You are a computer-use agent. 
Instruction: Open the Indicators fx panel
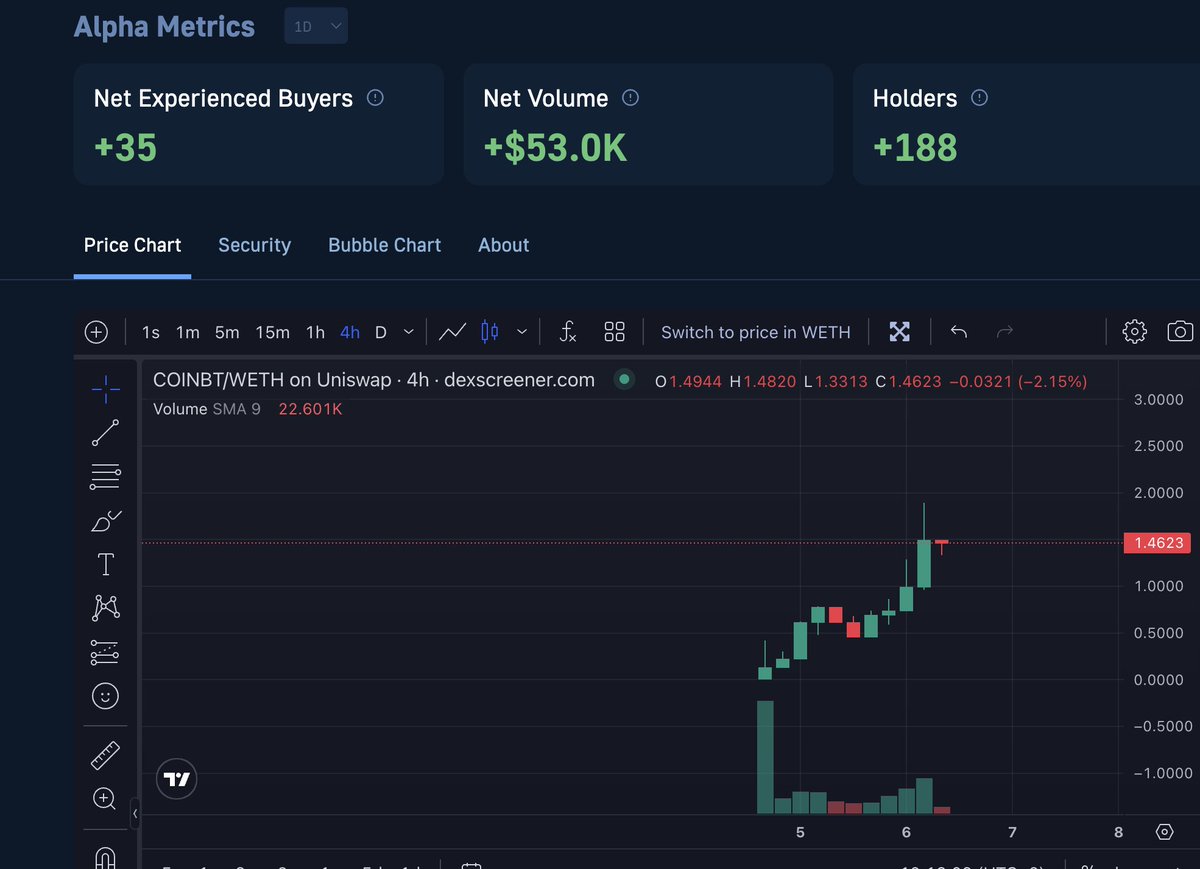[567, 331]
